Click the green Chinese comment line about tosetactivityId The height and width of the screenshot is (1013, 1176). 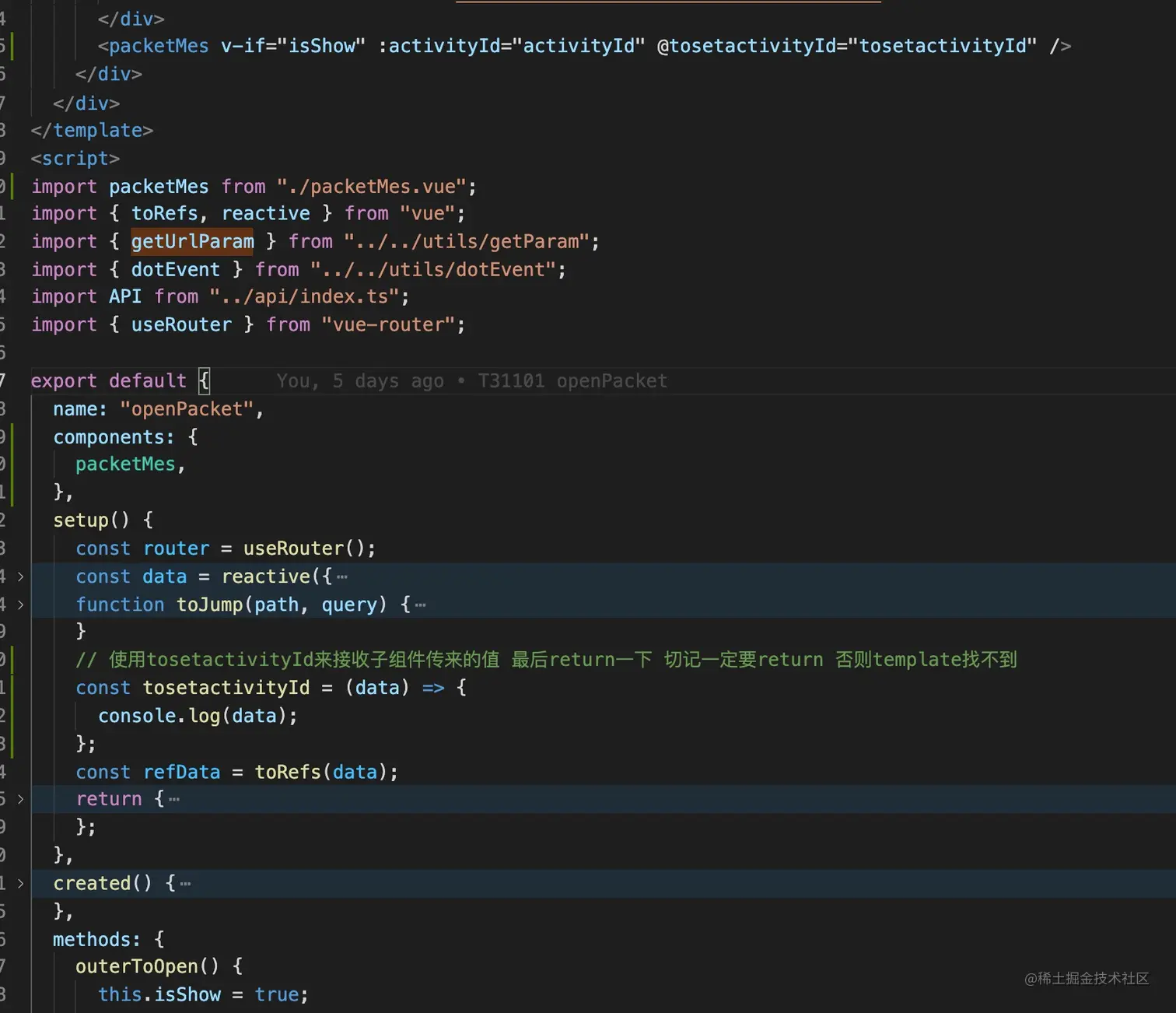pos(546,660)
